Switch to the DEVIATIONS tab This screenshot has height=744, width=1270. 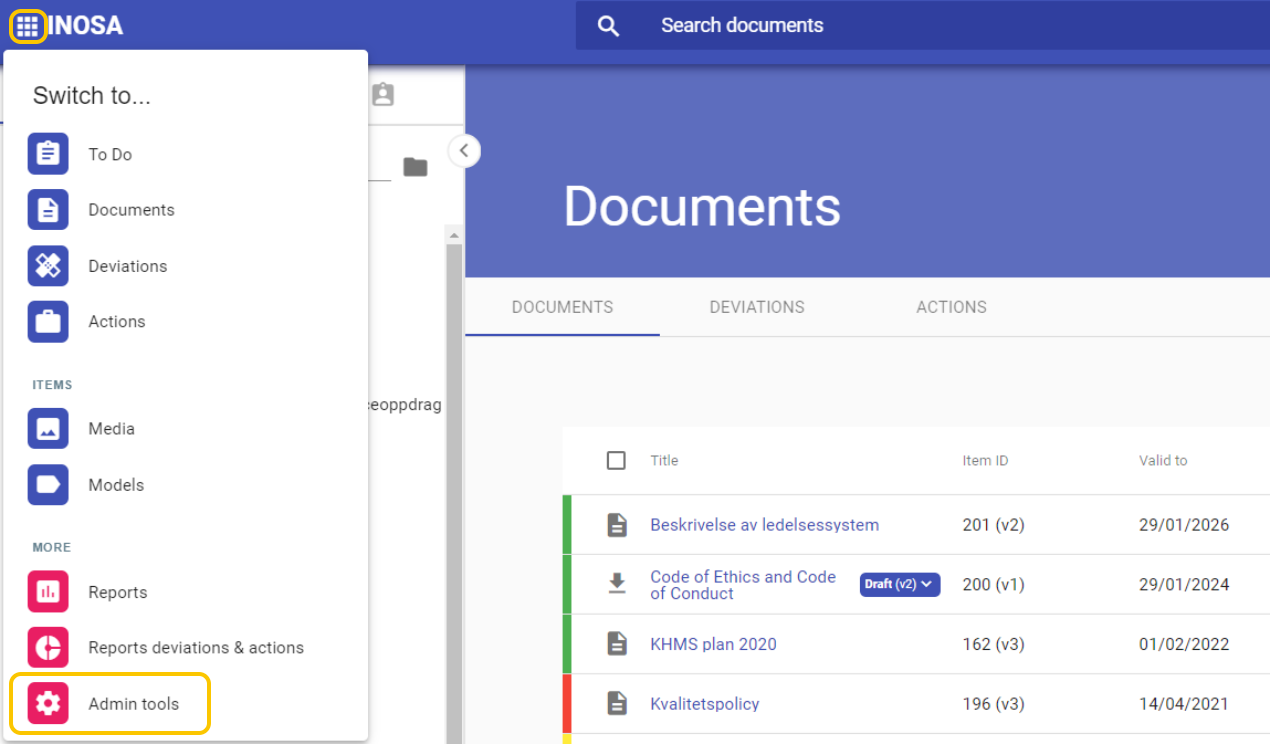click(757, 307)
